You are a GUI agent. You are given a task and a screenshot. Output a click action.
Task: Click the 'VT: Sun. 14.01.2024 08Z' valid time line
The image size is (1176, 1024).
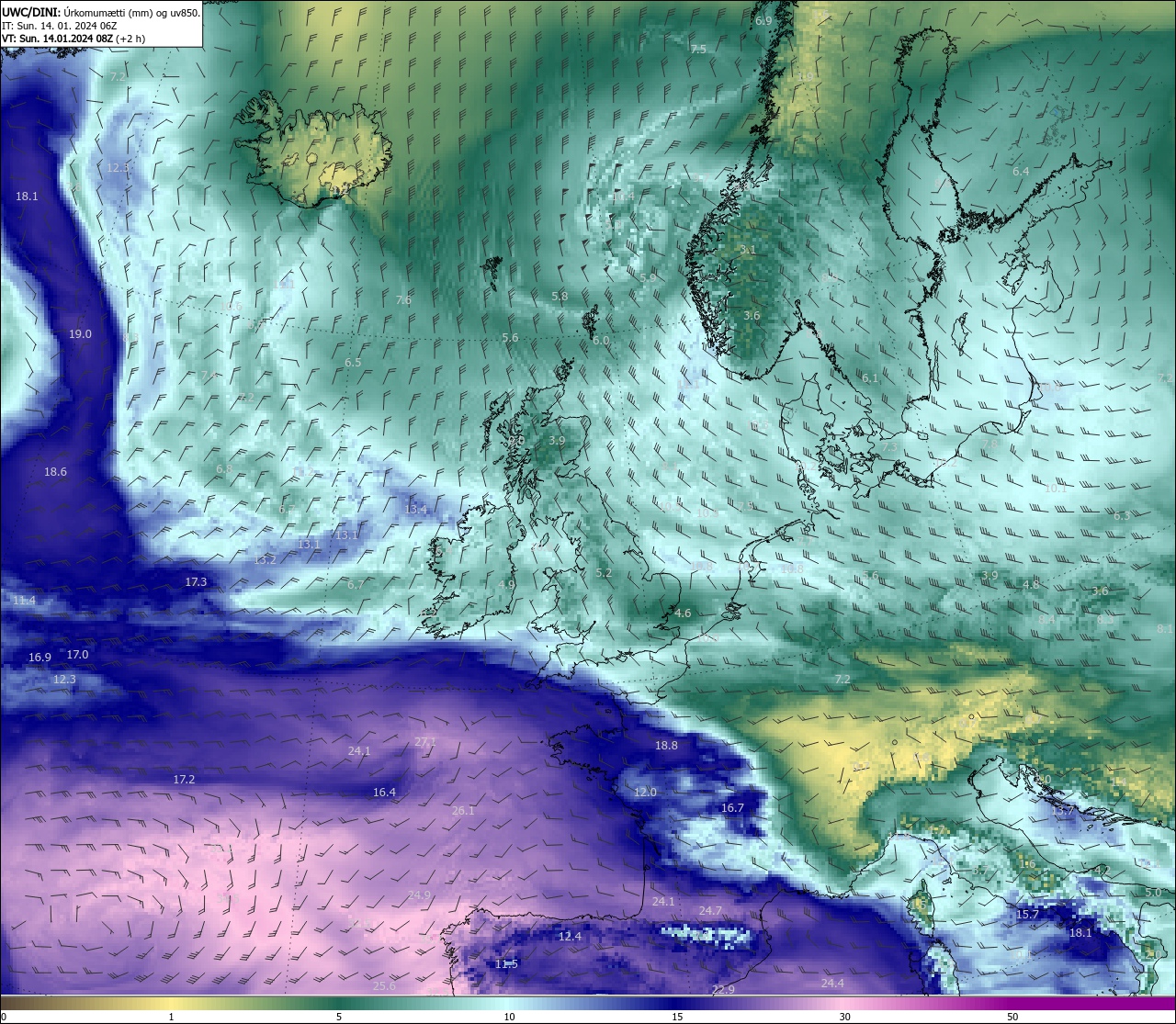pyautogui.click(x=57, y=39)
